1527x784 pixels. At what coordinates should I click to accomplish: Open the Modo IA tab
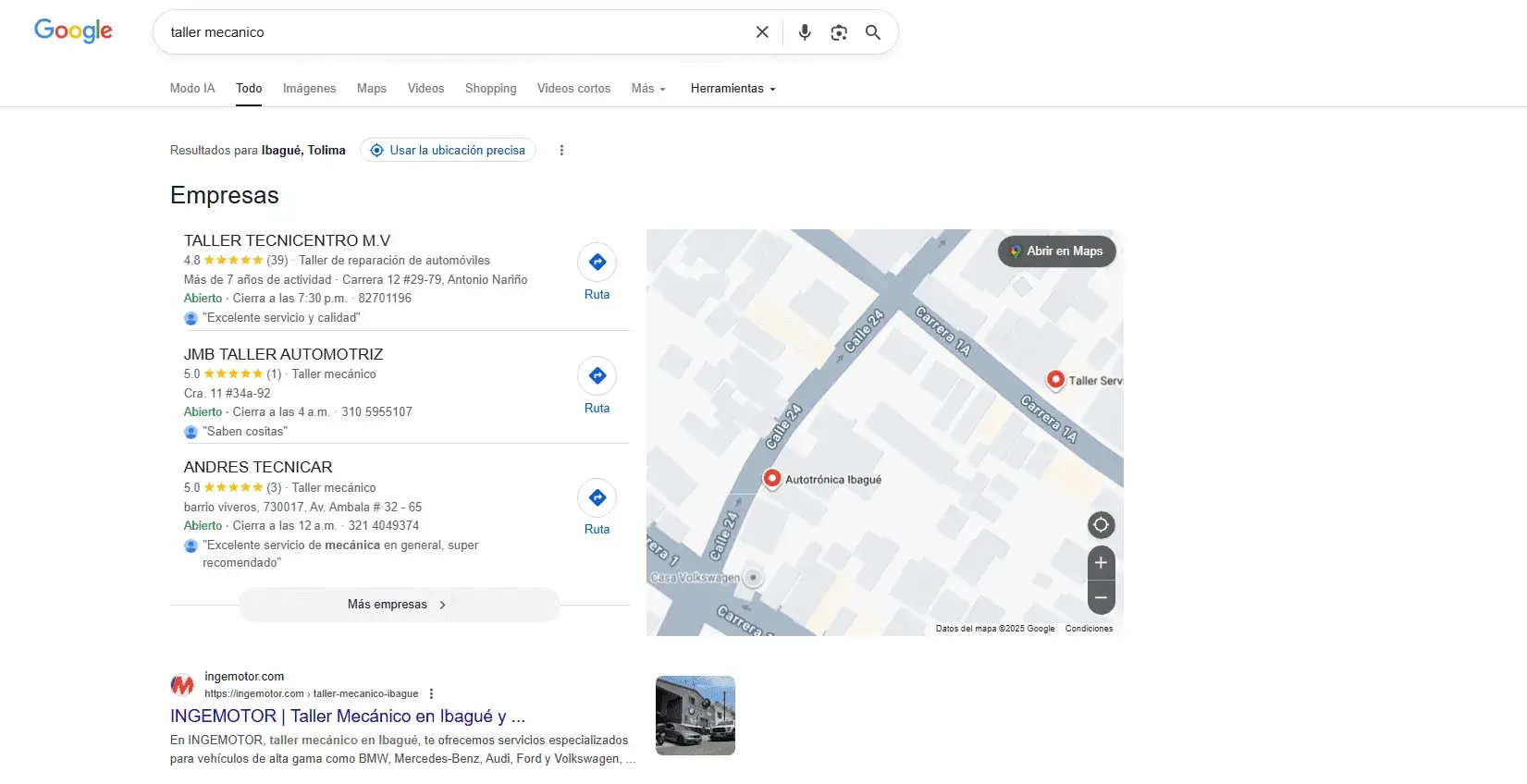(192, 89)
